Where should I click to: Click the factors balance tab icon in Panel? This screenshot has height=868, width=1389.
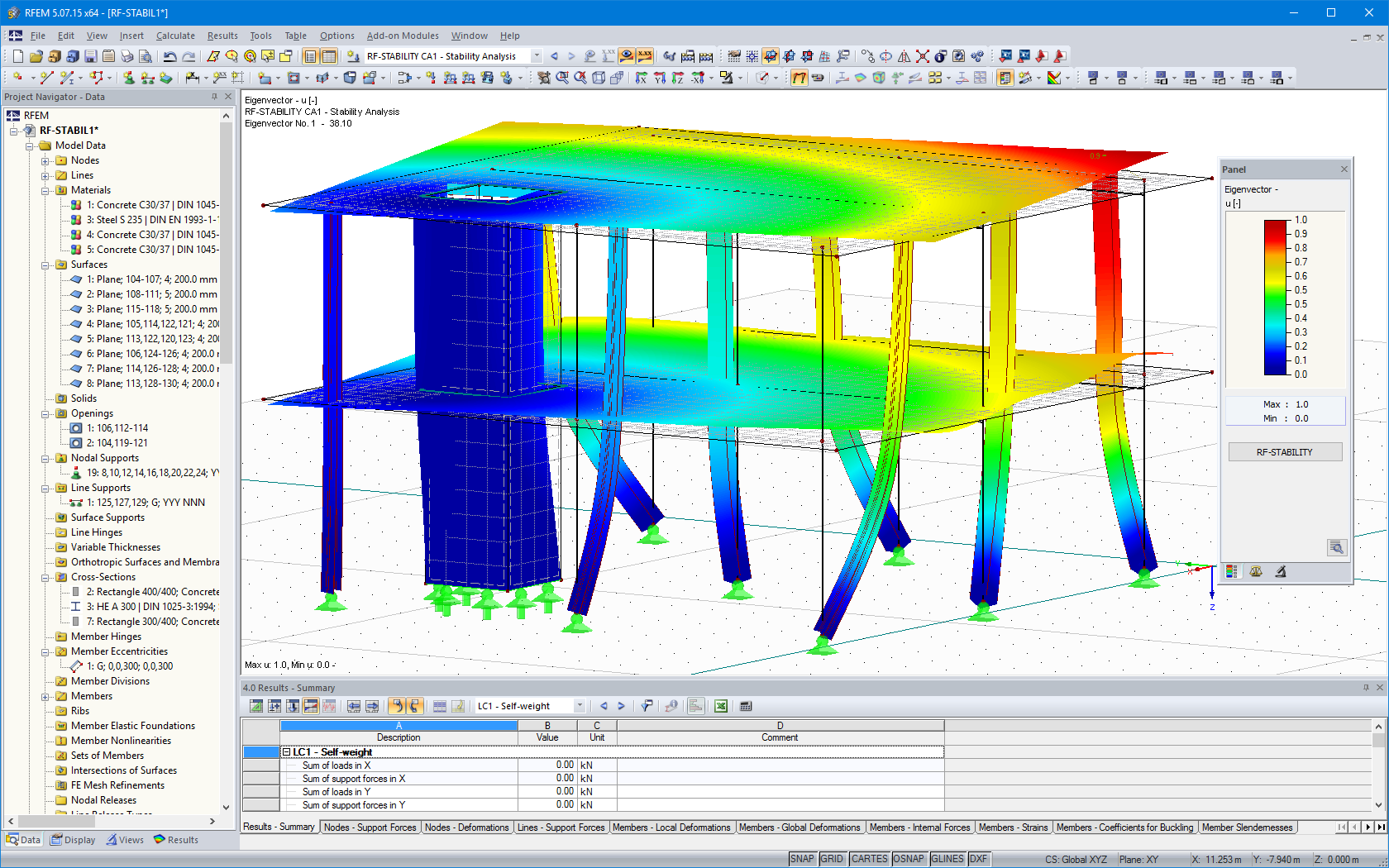(x=1256, y=571)
